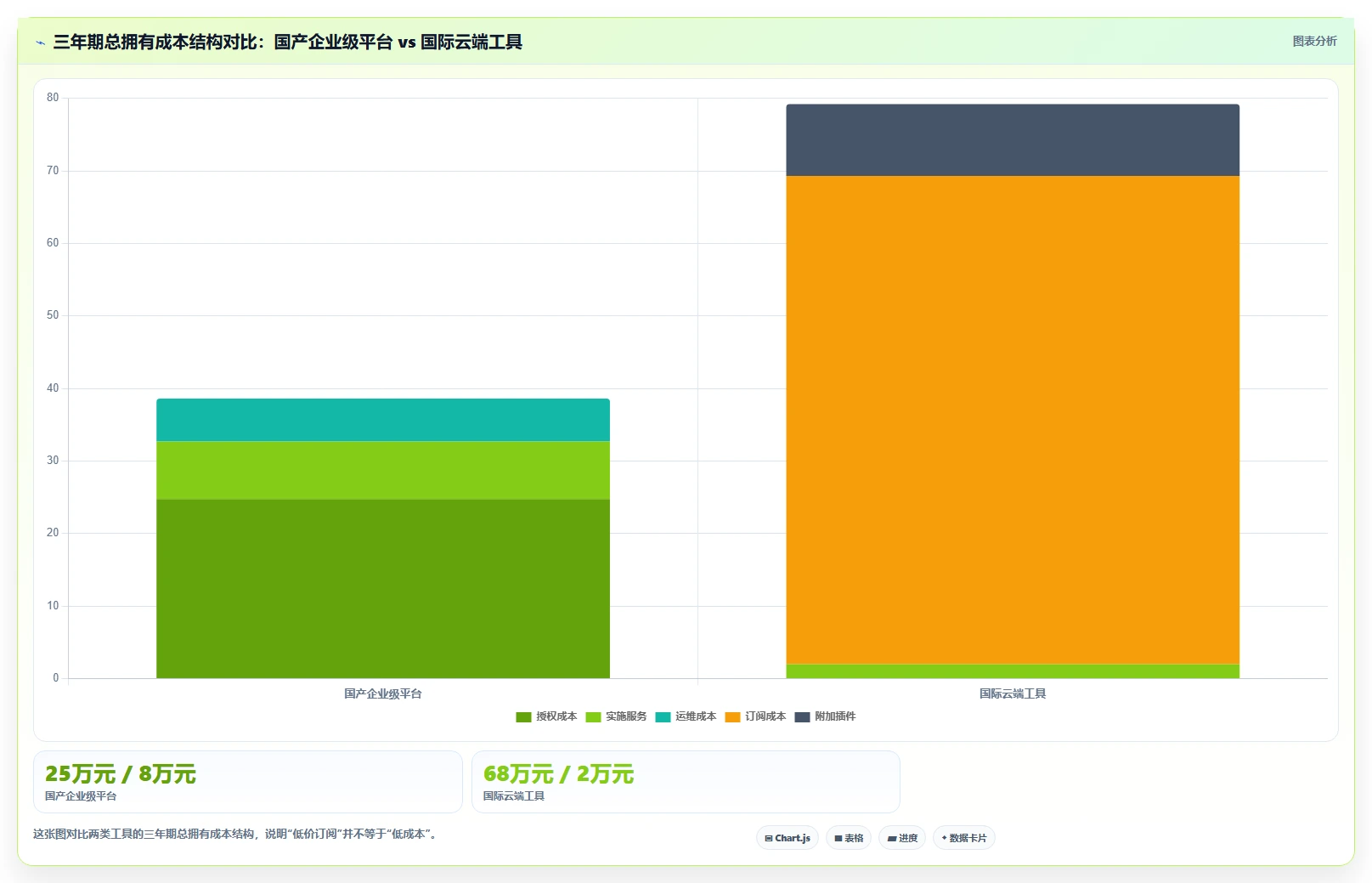Click the 进度 chip icon
The width and height of the screenshot is (1372, 883).
[x=892, y=838]
